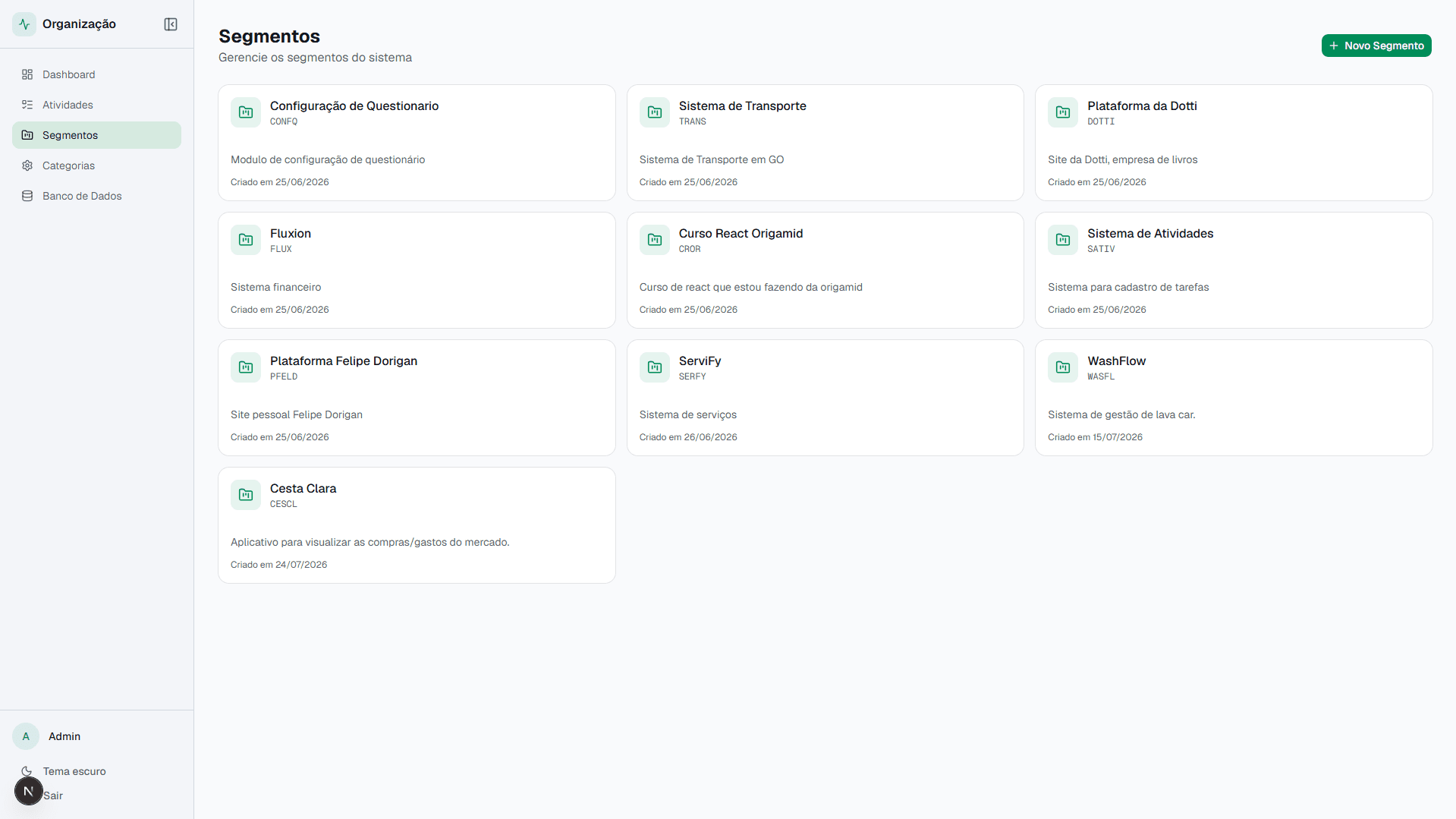Click the SATIV segment code
The image size is (1456, 819).
(x=1101, y=249)
